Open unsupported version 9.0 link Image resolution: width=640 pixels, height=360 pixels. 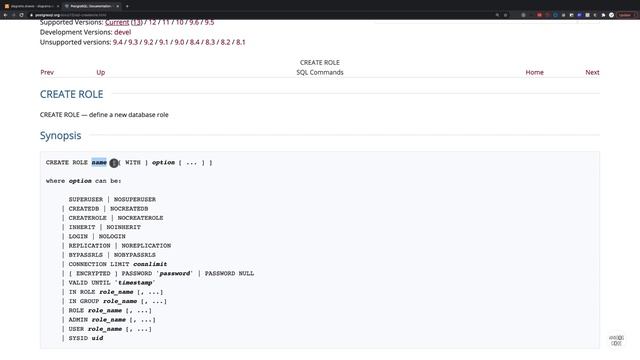[x=179, y=42]
